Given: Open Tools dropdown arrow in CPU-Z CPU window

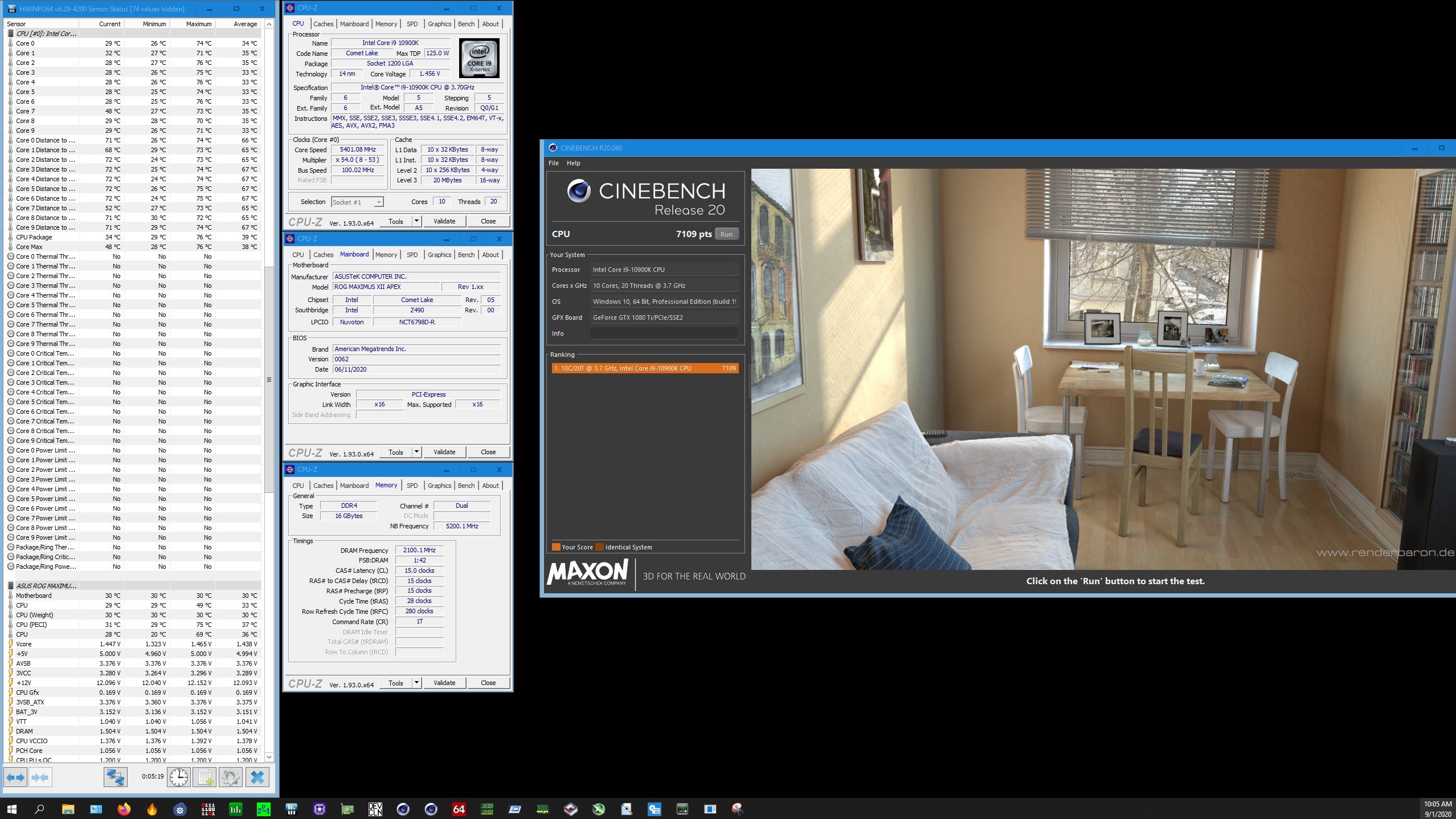Looking at the screenshot, I should pyautogui.click(x=416, y=221).
